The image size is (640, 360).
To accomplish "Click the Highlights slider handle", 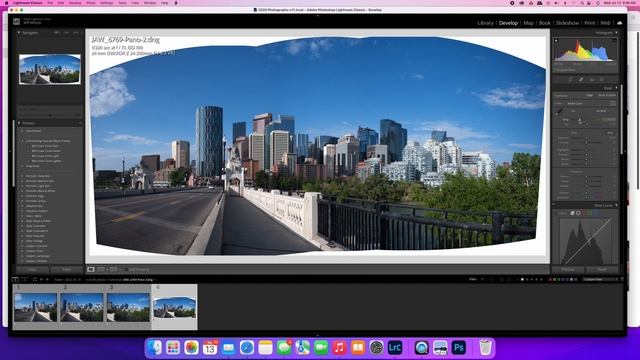I will [587, 150].
